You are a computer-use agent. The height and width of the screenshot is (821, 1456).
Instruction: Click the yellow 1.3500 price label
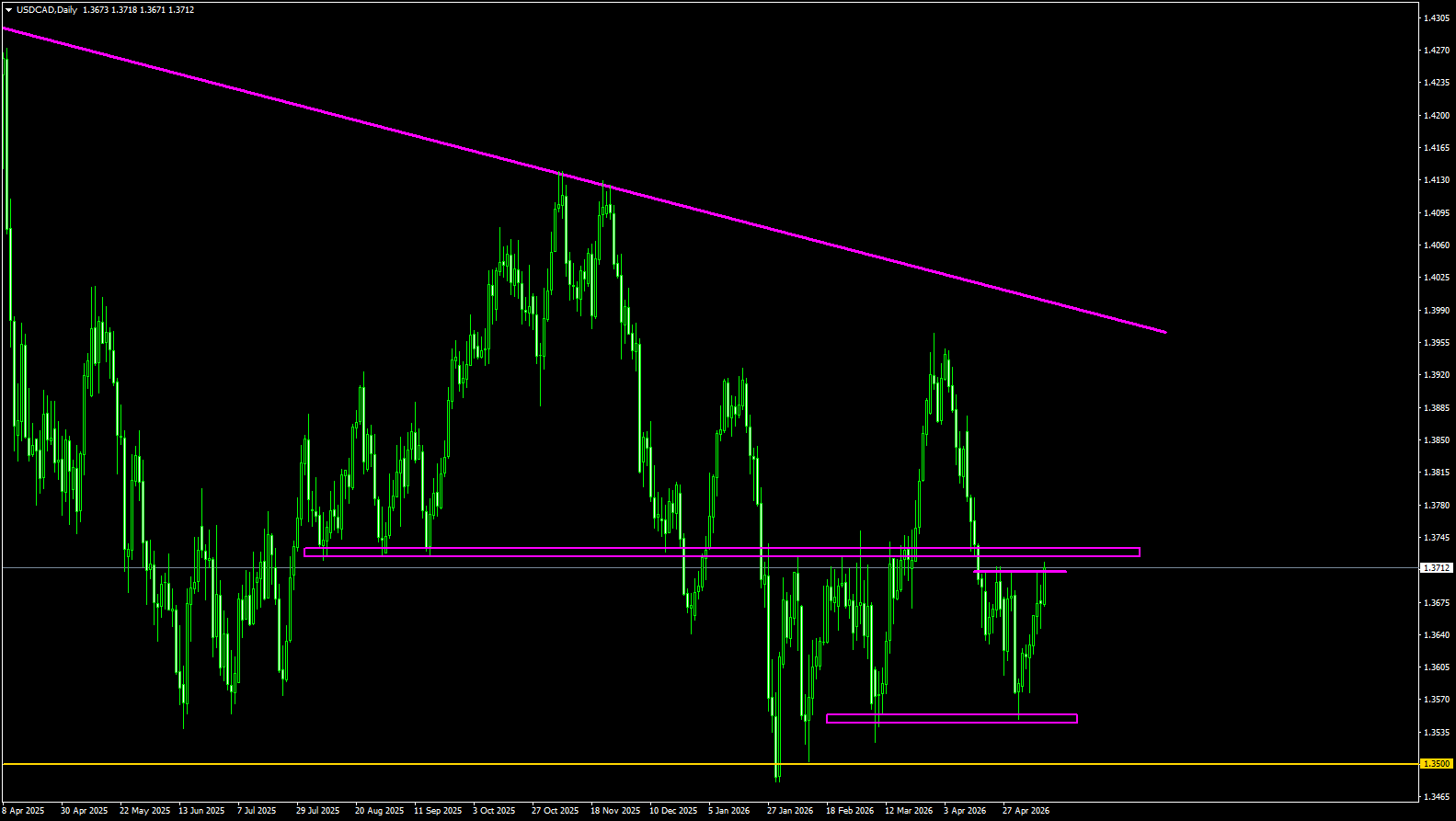(x=1436, y=764)
